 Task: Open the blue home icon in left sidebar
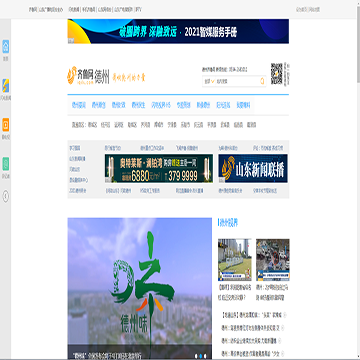6,46
